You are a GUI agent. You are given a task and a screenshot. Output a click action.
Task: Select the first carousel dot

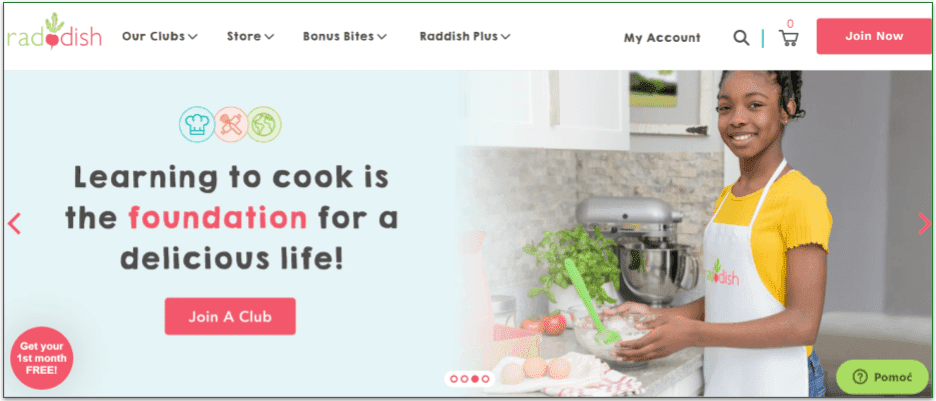(454, 378)
